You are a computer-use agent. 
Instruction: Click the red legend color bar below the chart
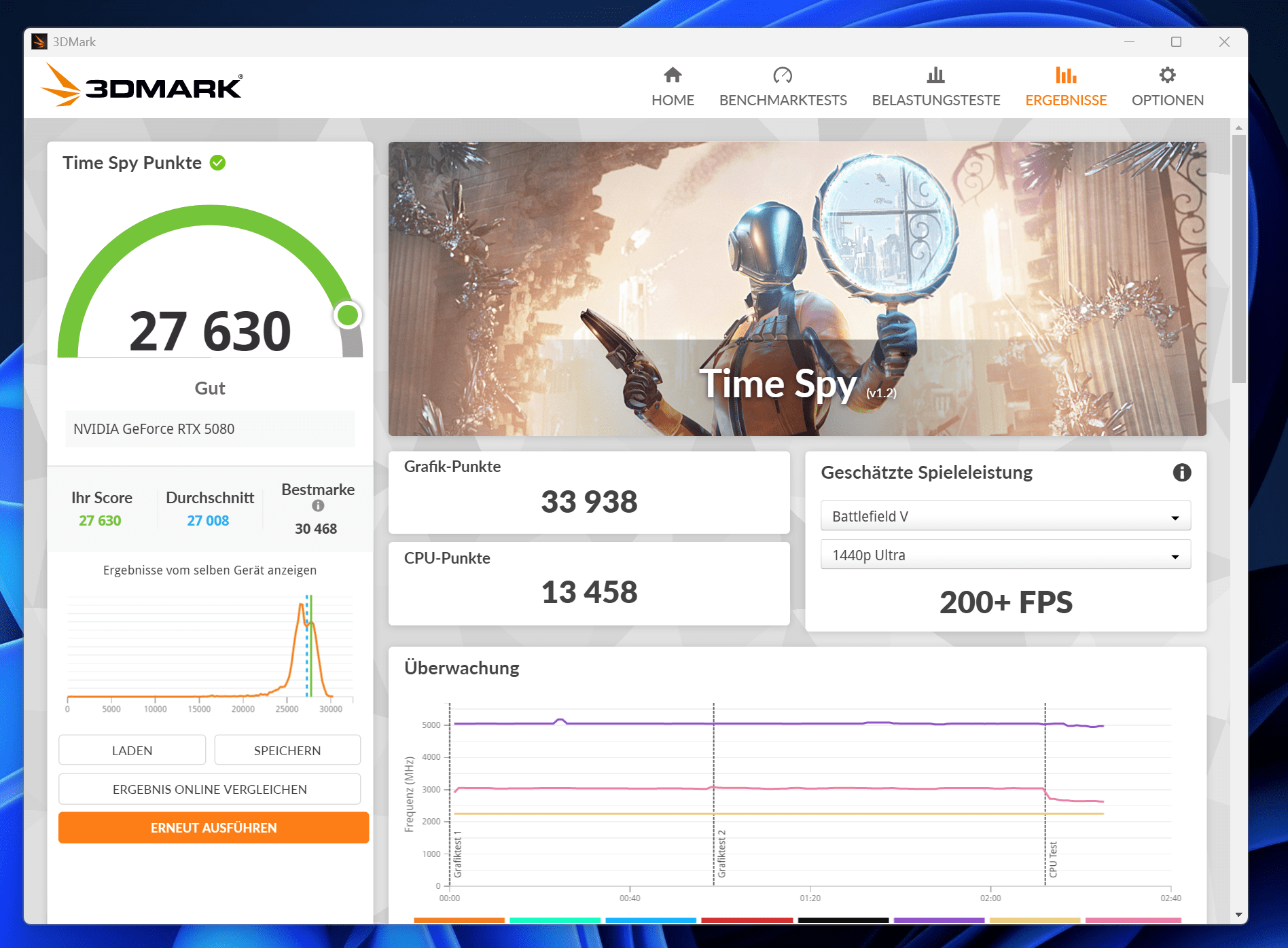click(x=747, y=920)
